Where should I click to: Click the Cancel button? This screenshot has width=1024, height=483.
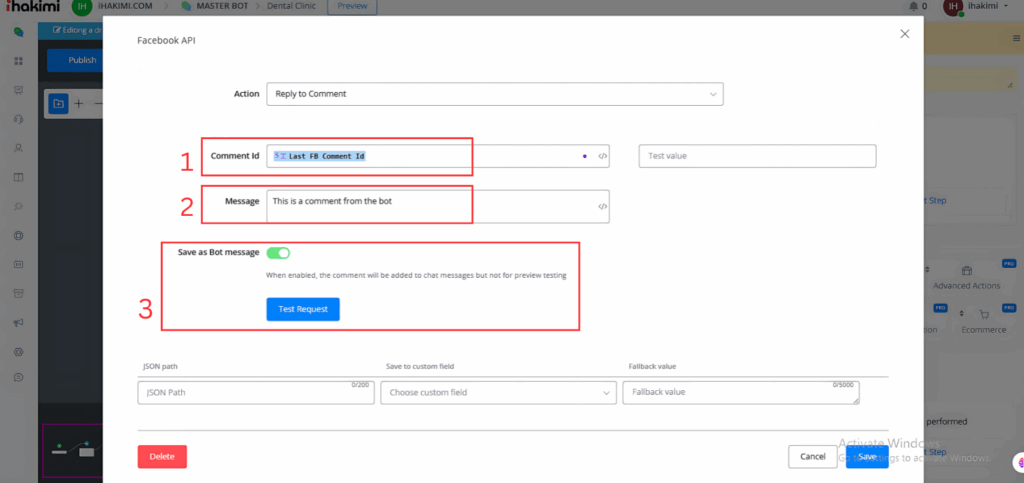(x=813, y=456)
